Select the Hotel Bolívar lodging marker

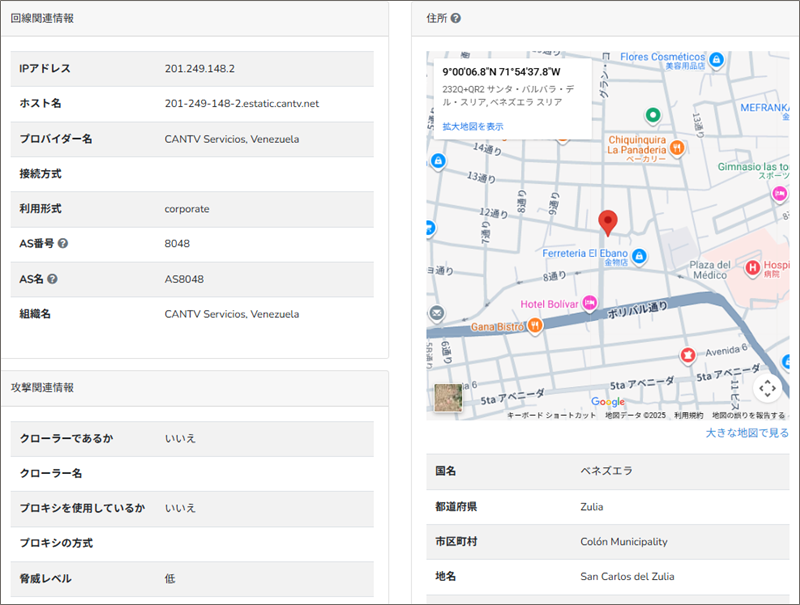tap(589, 301)
